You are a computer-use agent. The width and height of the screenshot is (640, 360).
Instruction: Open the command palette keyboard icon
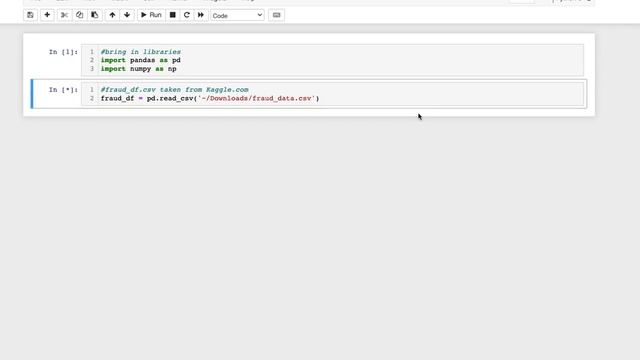276,15
